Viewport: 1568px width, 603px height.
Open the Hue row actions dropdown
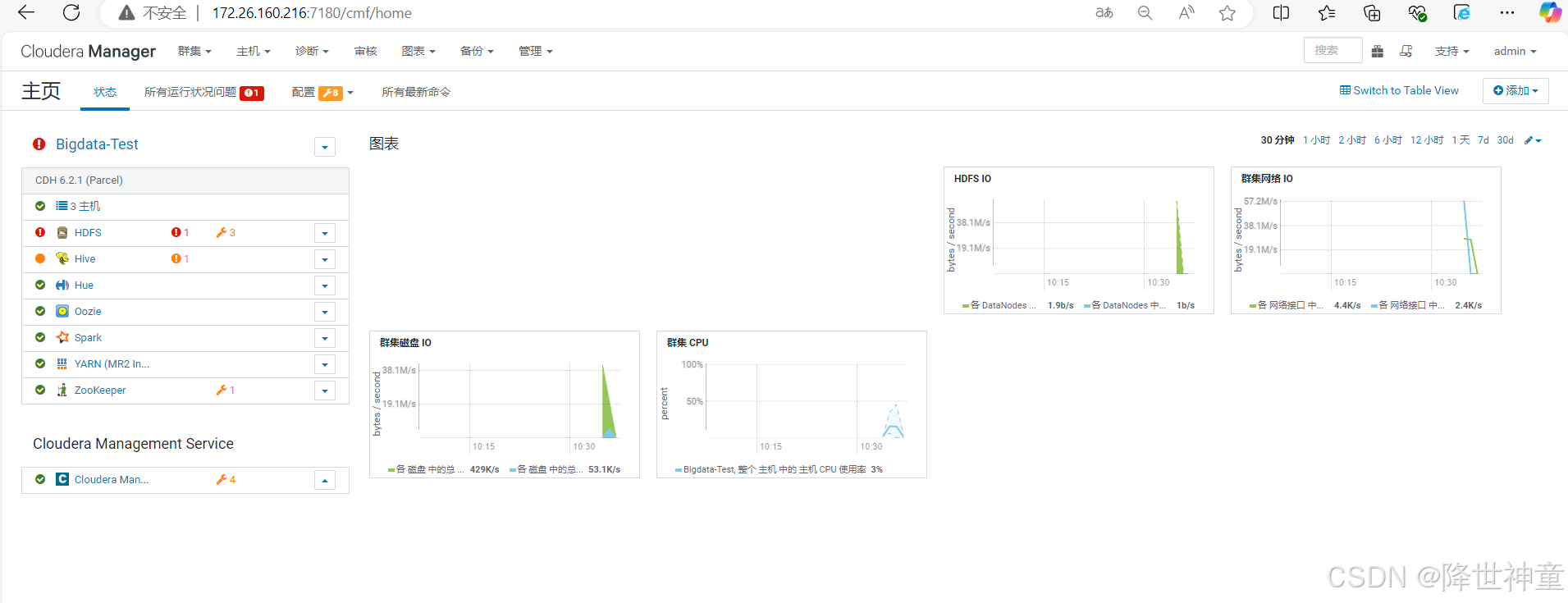tap(325, 286)
